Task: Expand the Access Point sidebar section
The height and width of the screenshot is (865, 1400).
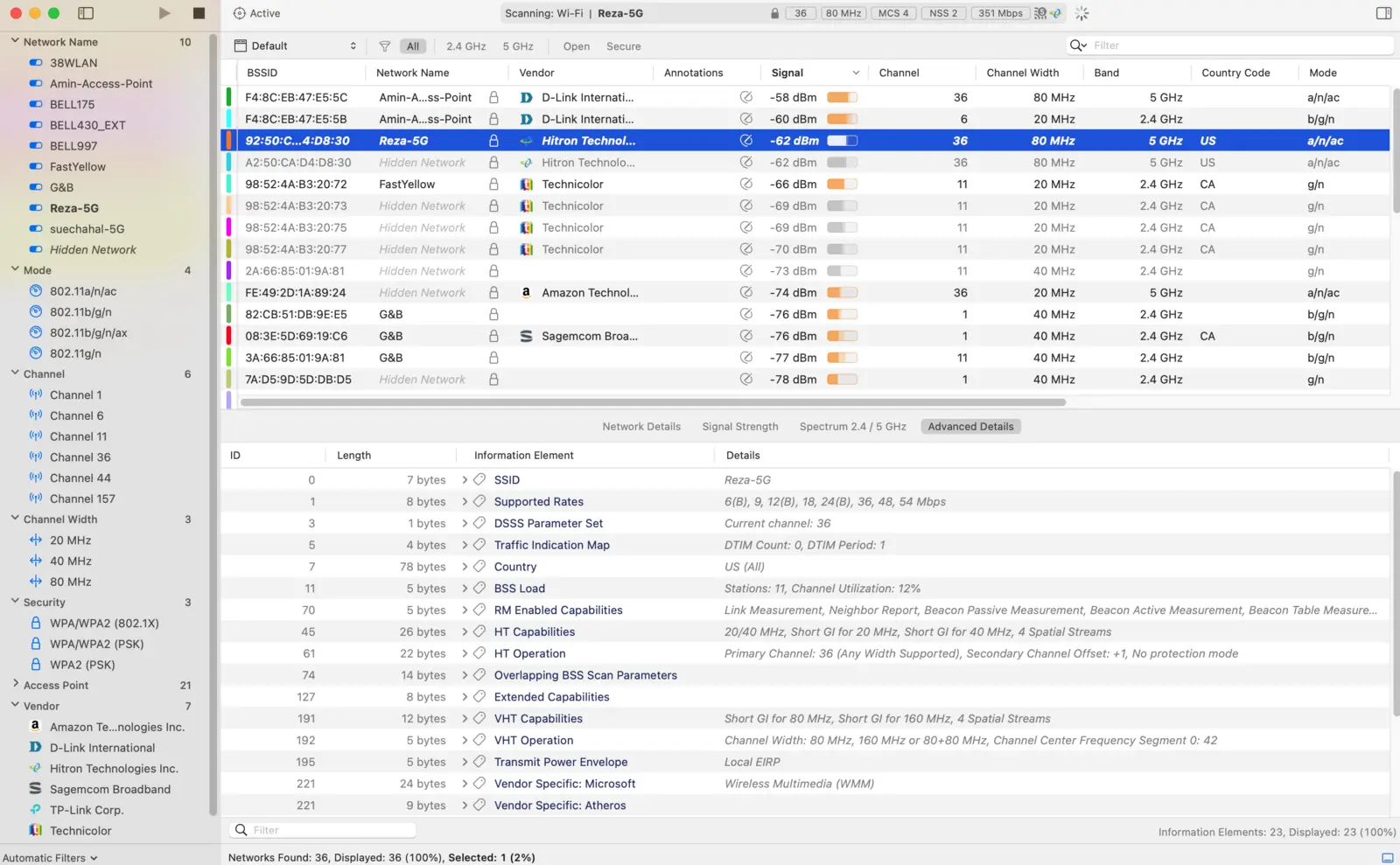Action: 15,685
